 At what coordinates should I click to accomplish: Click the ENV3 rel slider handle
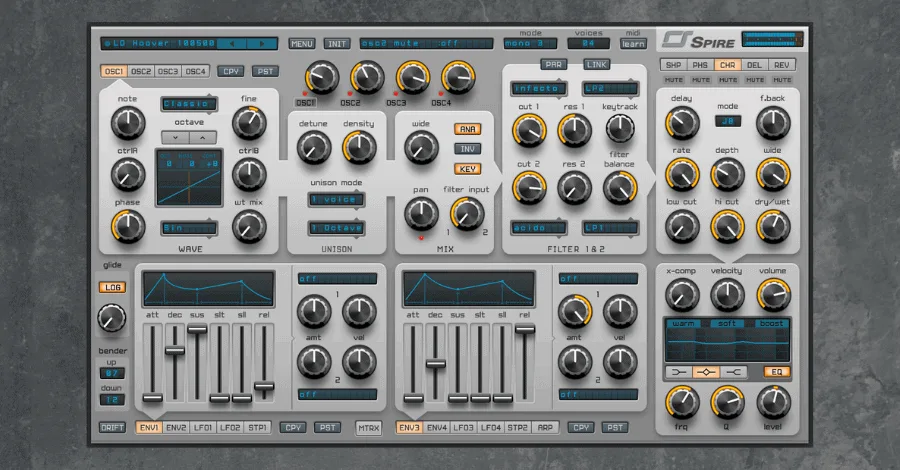[x=525, y=329]
